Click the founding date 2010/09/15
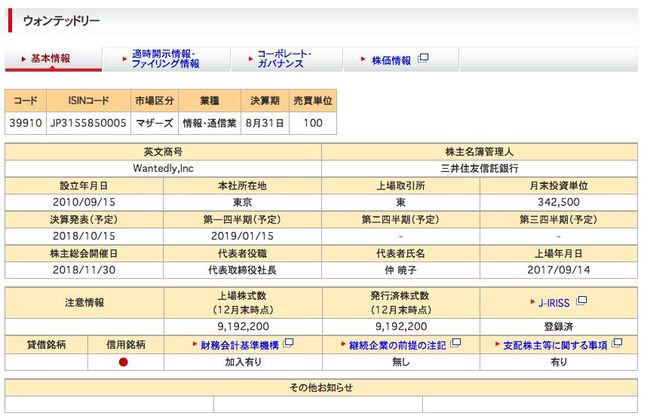Image resolution: width=650 pixels, height=419 pixels. (84, 202)
